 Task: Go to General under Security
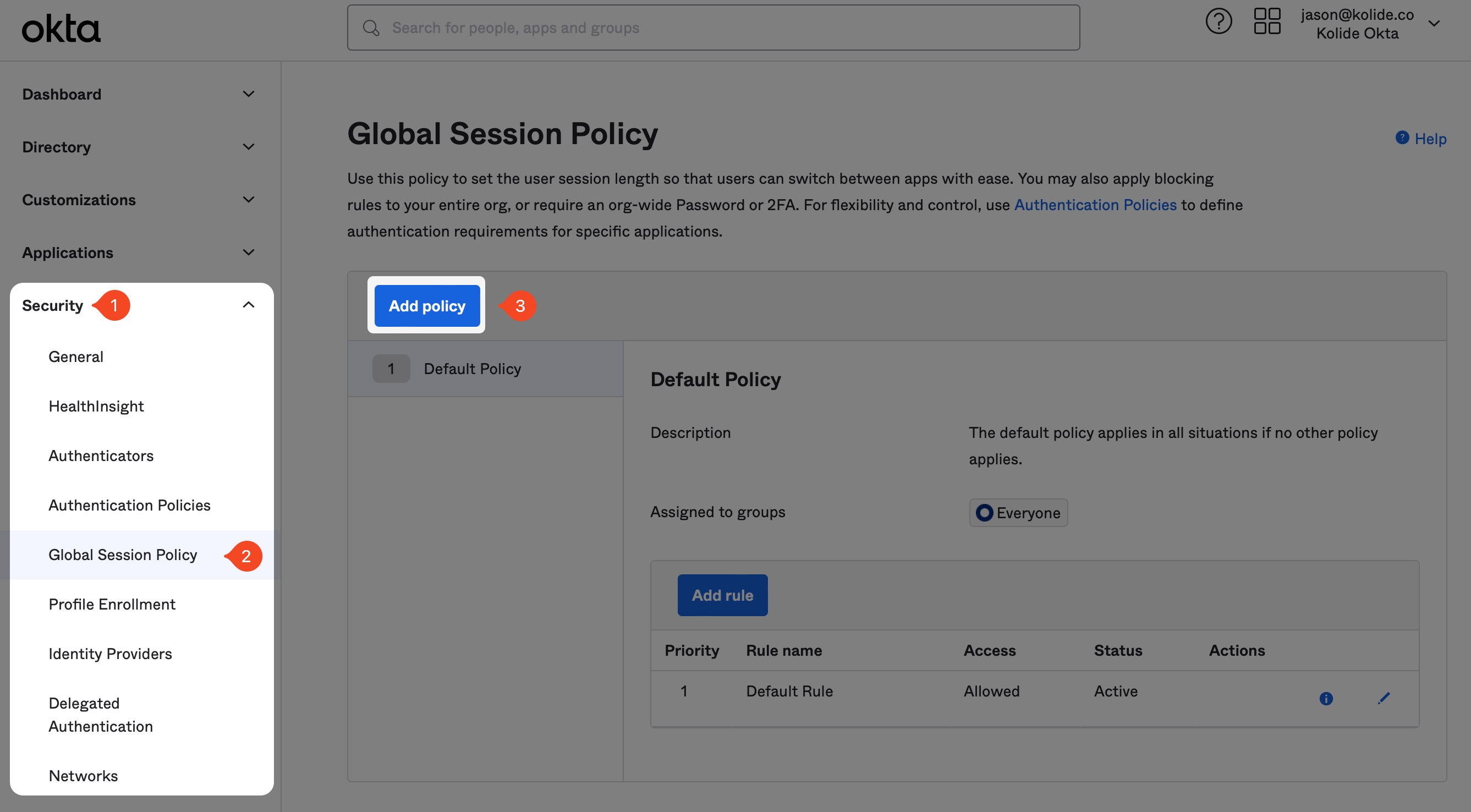76,357
